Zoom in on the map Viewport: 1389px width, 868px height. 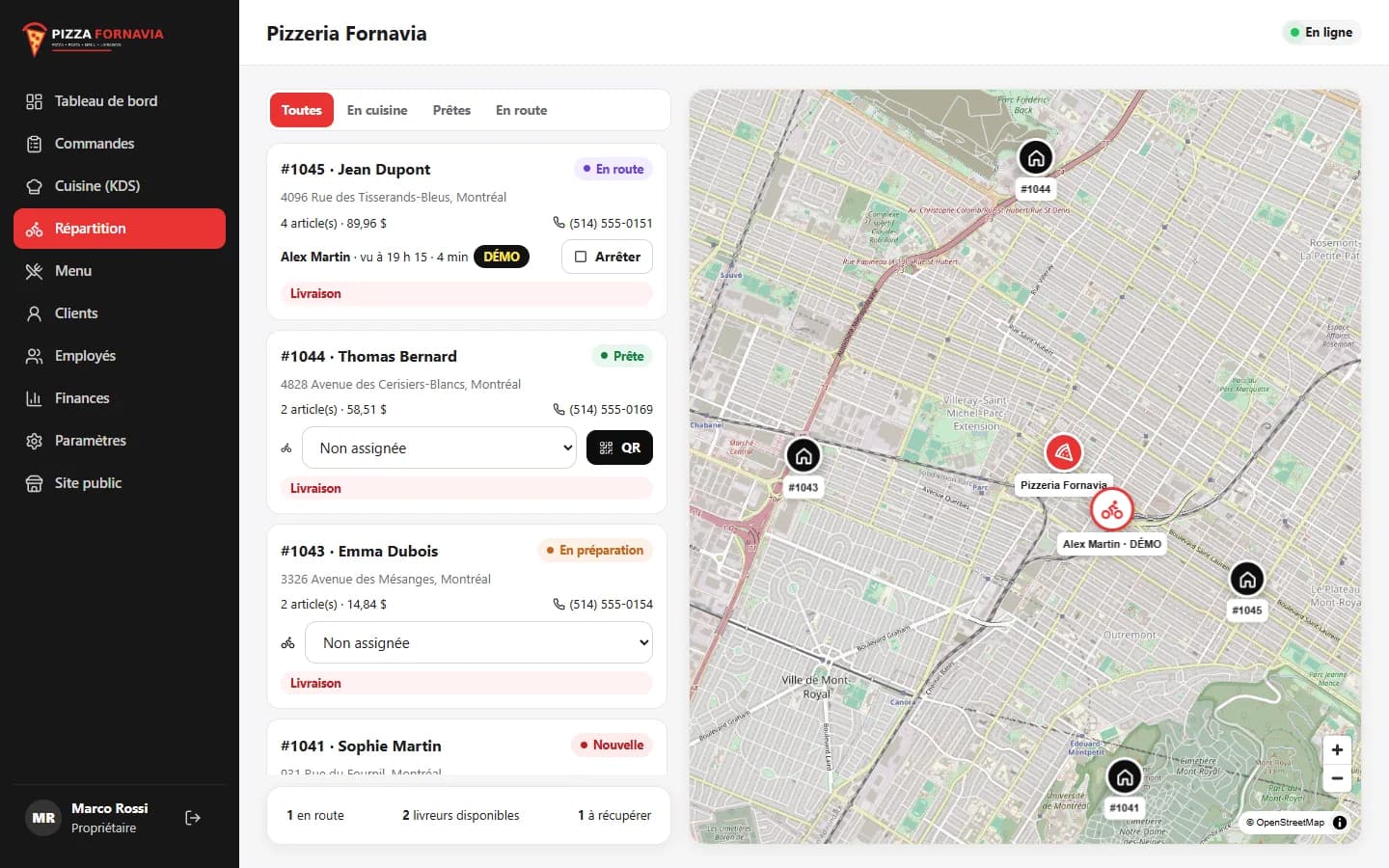1337,750
